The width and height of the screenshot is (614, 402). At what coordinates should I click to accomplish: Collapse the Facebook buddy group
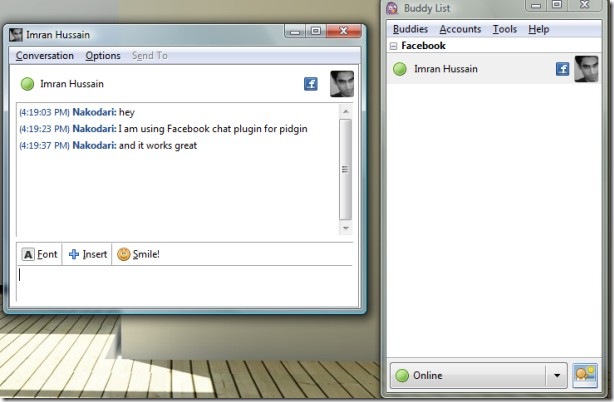coord(394,46)
